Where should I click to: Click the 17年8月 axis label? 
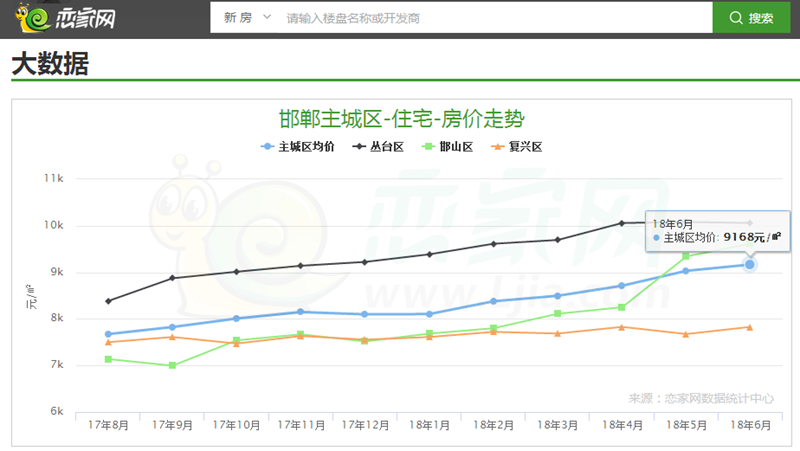pos(108,425)
